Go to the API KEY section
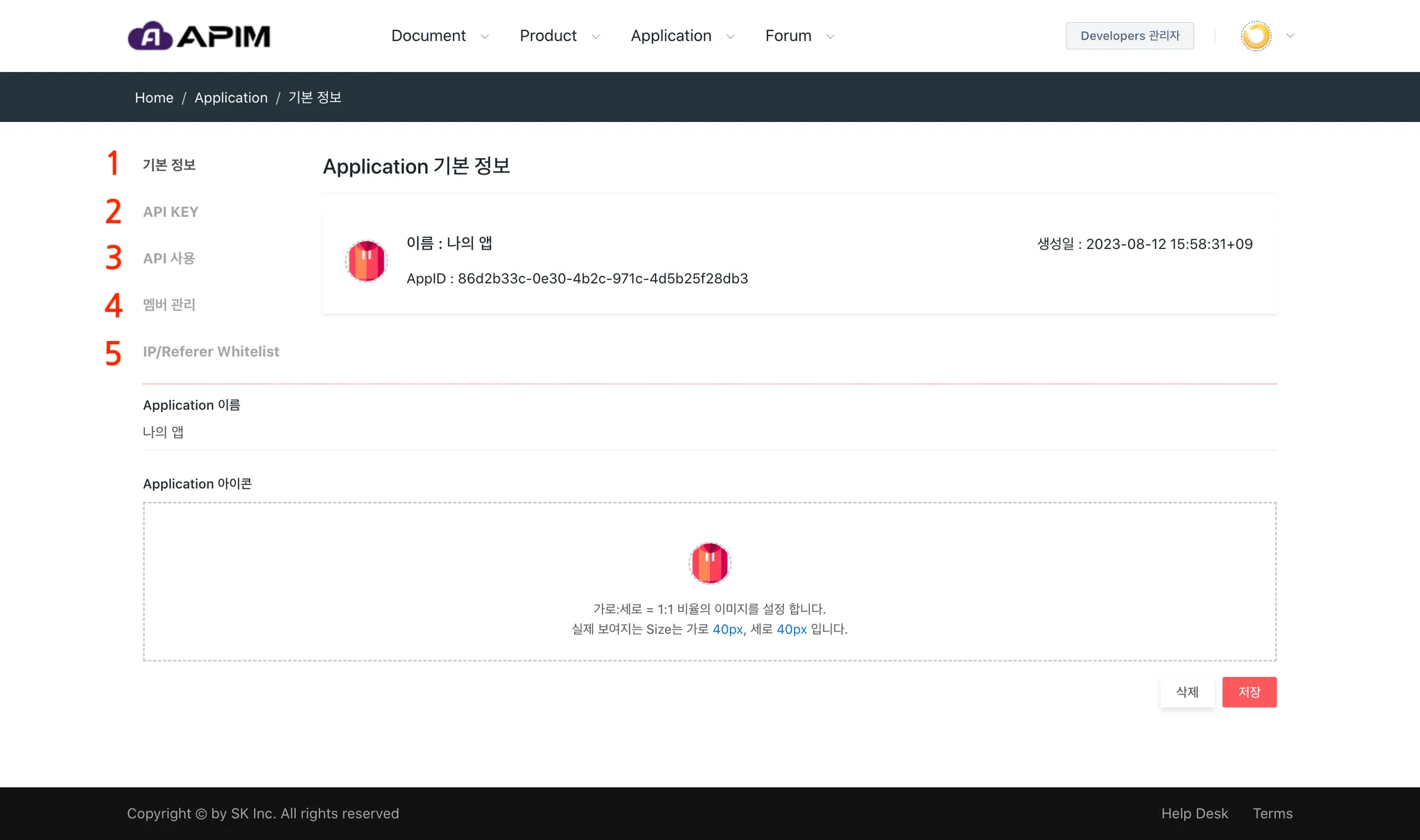 [x=171, y=212]
